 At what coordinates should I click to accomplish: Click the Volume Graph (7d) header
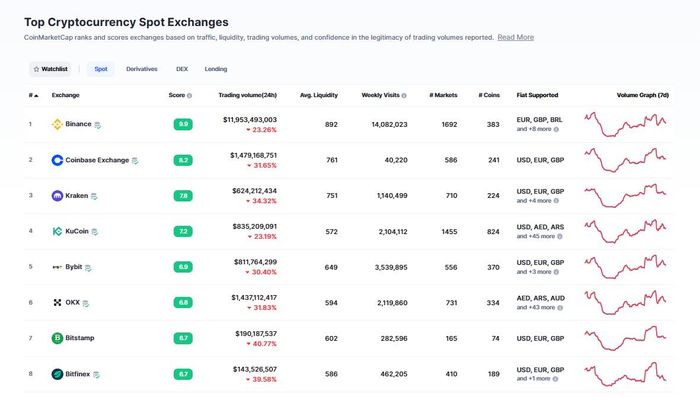pos(643,95)
